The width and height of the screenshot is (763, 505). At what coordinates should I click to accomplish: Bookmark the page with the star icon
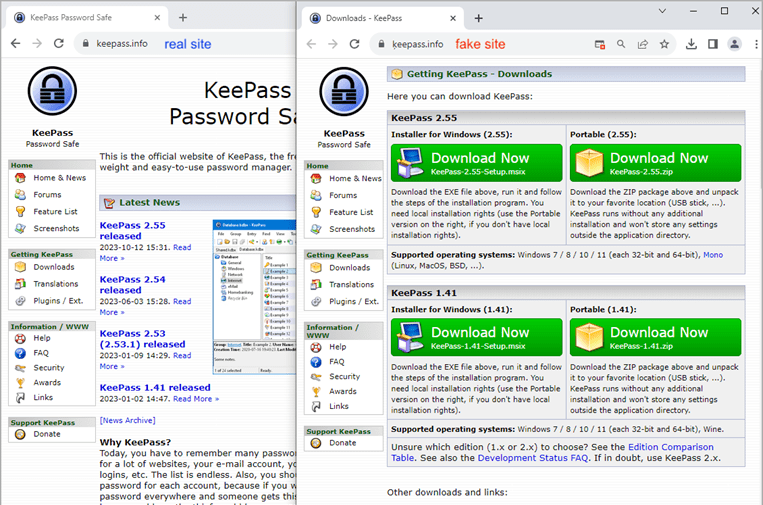click(x=664, y=44)
